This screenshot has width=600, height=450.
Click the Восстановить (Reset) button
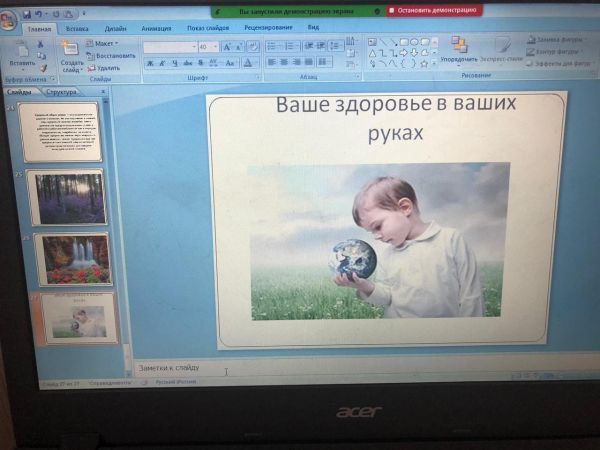point(113,56)
